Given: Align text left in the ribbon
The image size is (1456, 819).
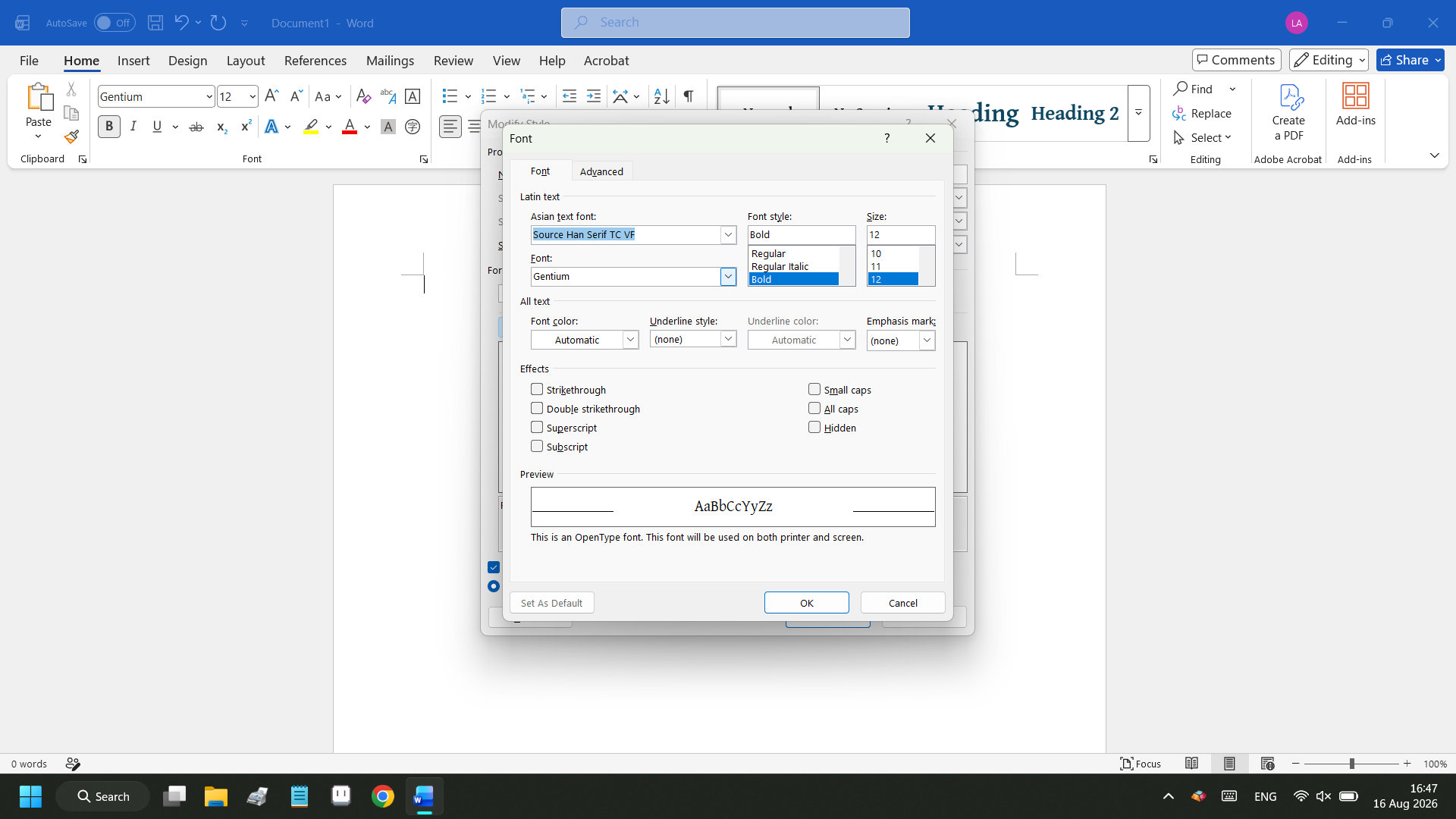Looking at the screenshot, I should tap(450, 127).
